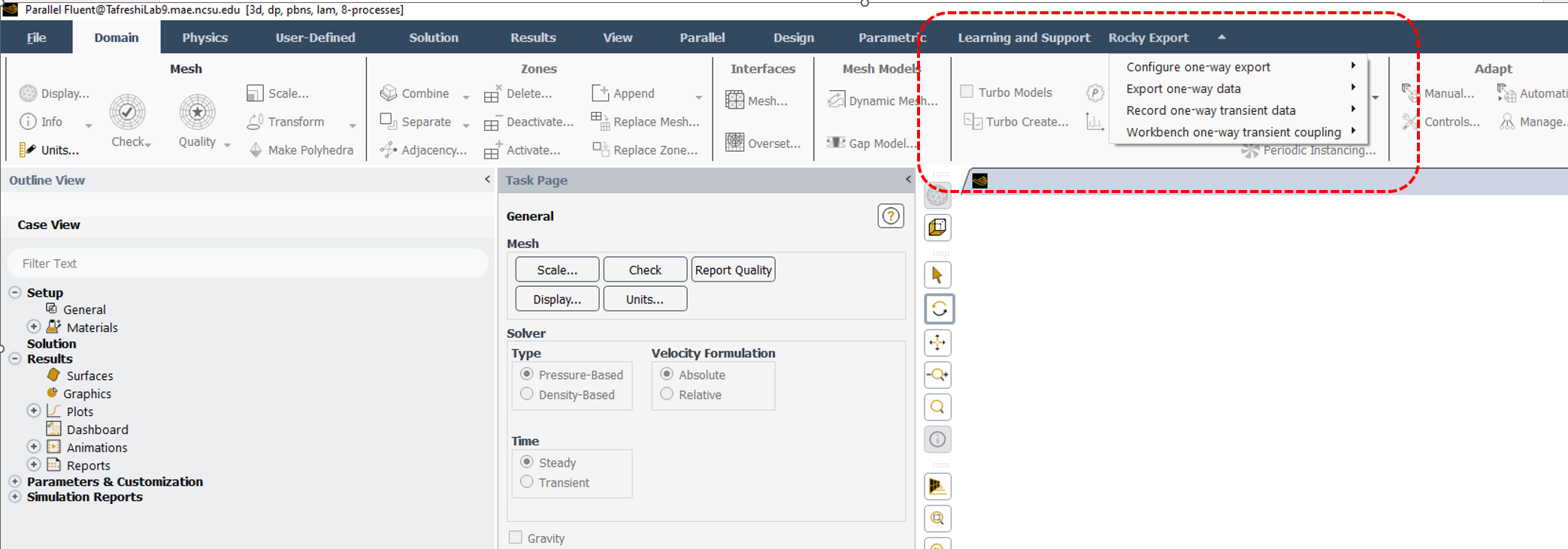This screenshot has height=549, width=1568.
Task: Open the Turbo Create tool
Action: coord(1016,122)
